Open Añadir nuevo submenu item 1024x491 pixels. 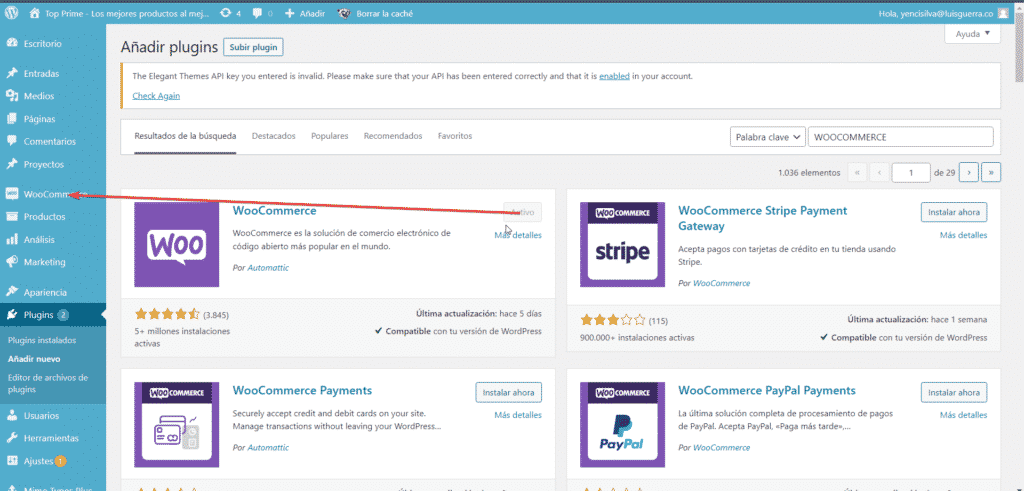pyautogui.click(x=34, y=358)
